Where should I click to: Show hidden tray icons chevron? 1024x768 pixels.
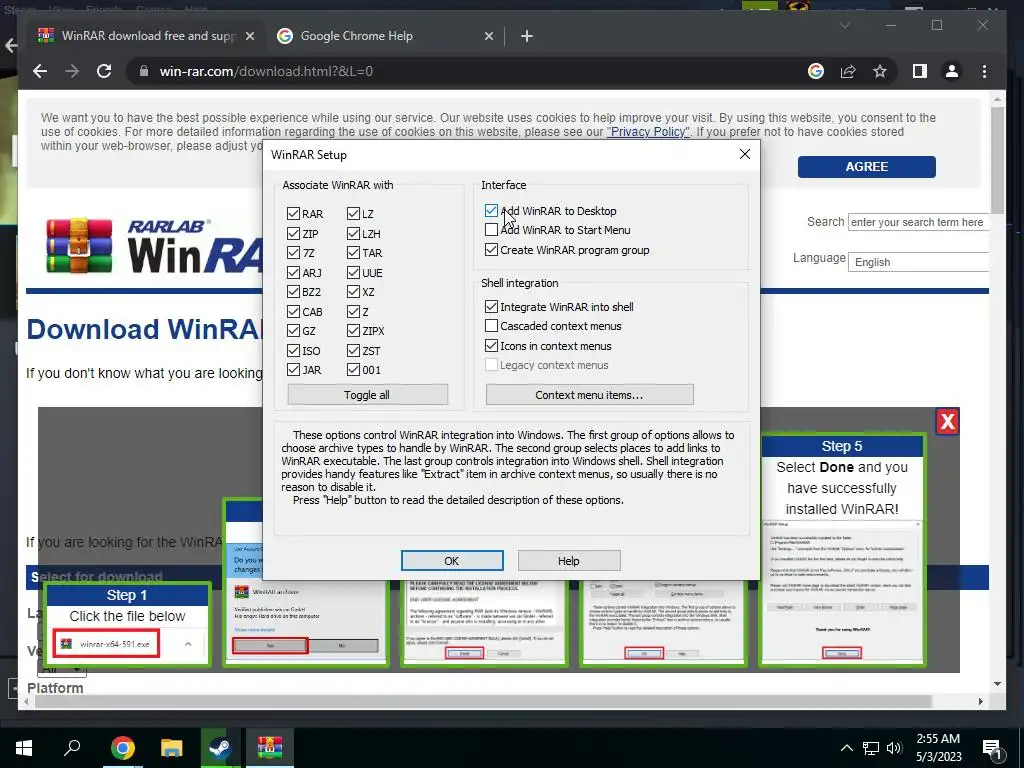click(x=846, y=748)
